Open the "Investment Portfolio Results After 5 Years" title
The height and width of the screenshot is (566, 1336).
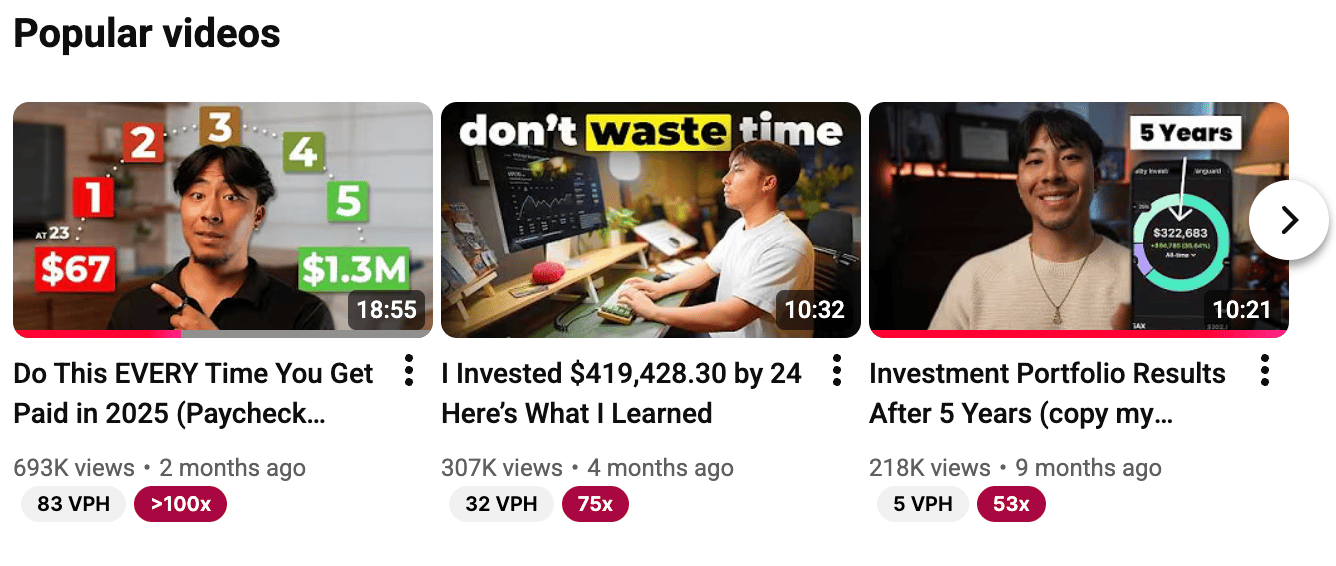point(1047,393)
